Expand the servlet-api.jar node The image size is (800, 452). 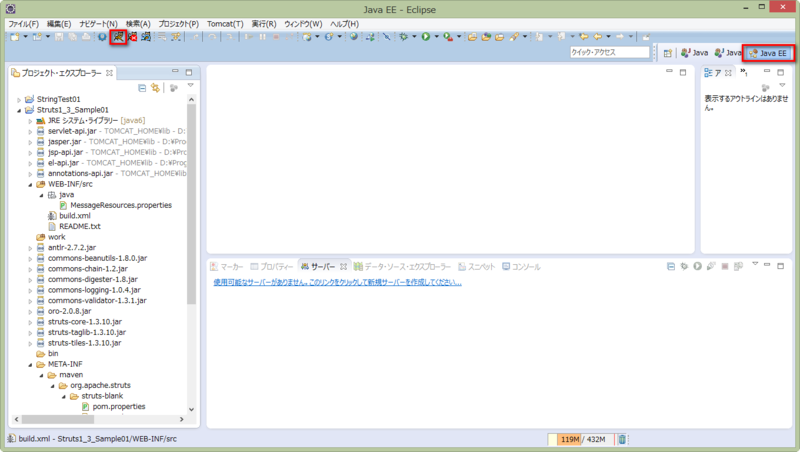point(30,132)
